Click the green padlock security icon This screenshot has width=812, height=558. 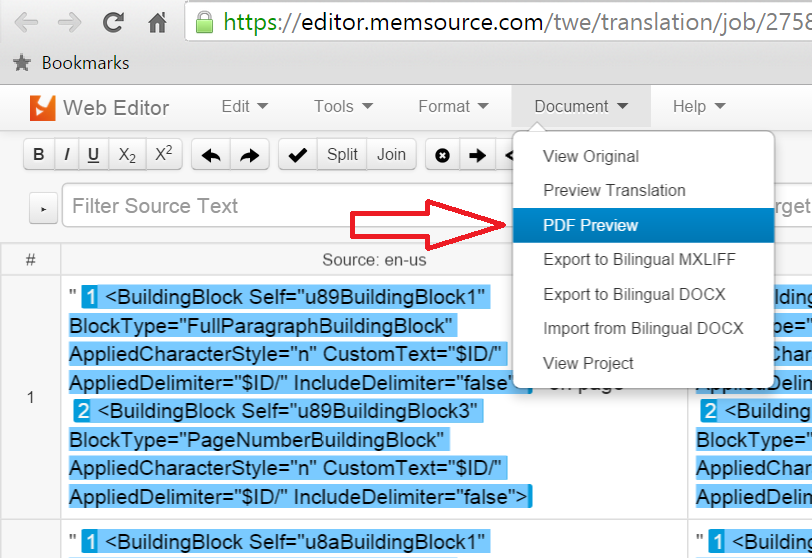click(x=204, y=22)
